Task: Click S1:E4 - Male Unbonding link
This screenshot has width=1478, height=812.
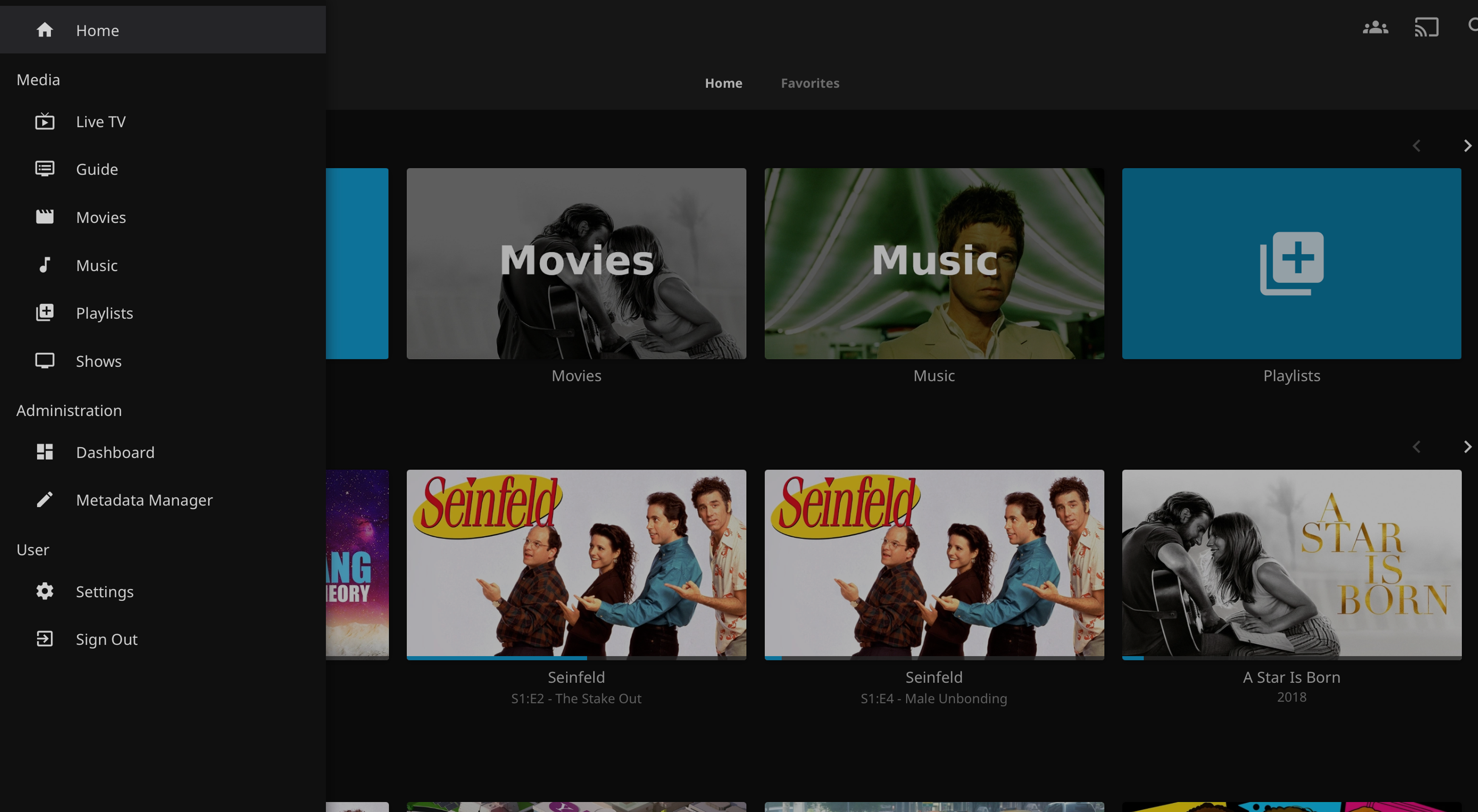Action: tap(933, 698)
